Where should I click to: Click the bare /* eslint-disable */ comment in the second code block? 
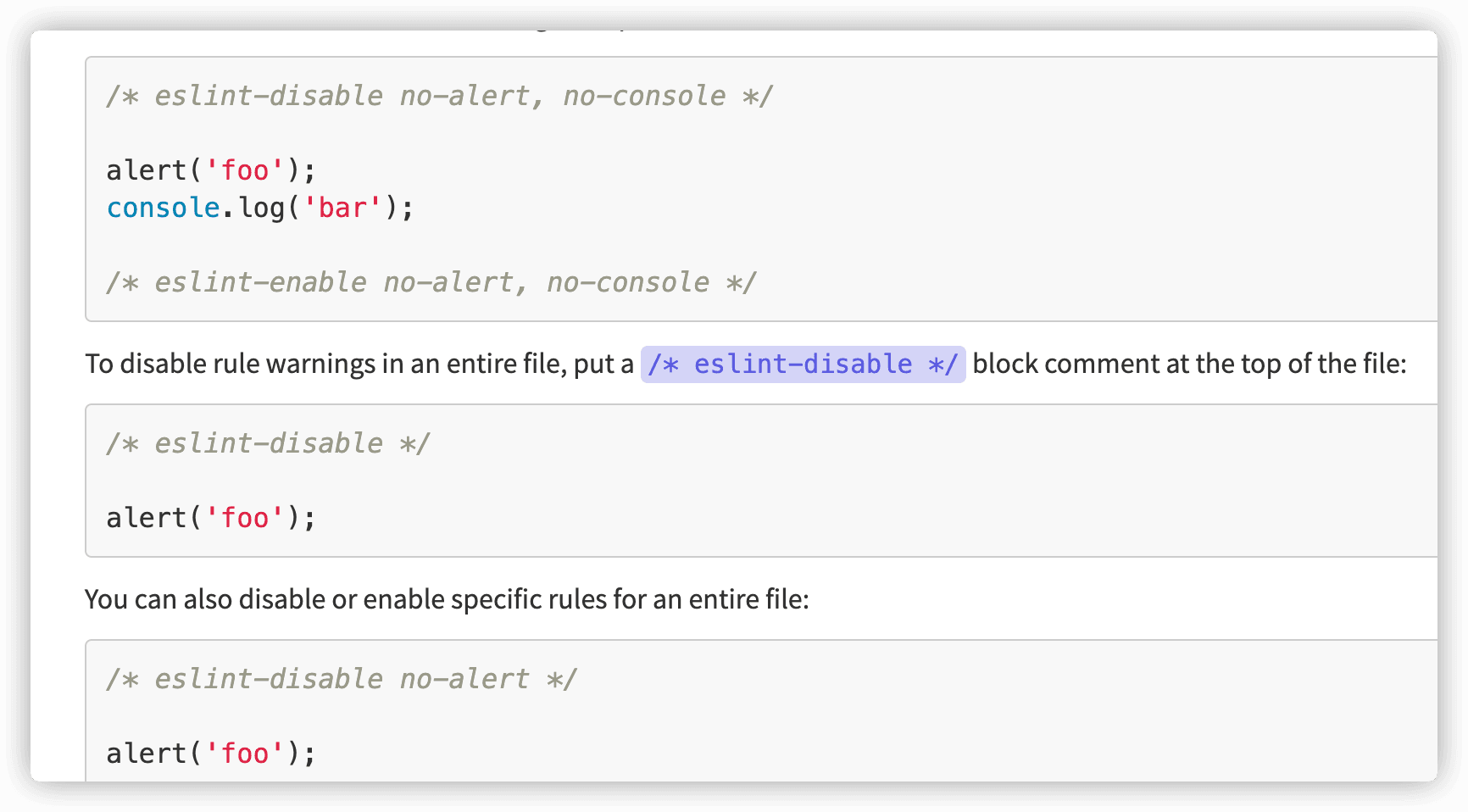268,443
